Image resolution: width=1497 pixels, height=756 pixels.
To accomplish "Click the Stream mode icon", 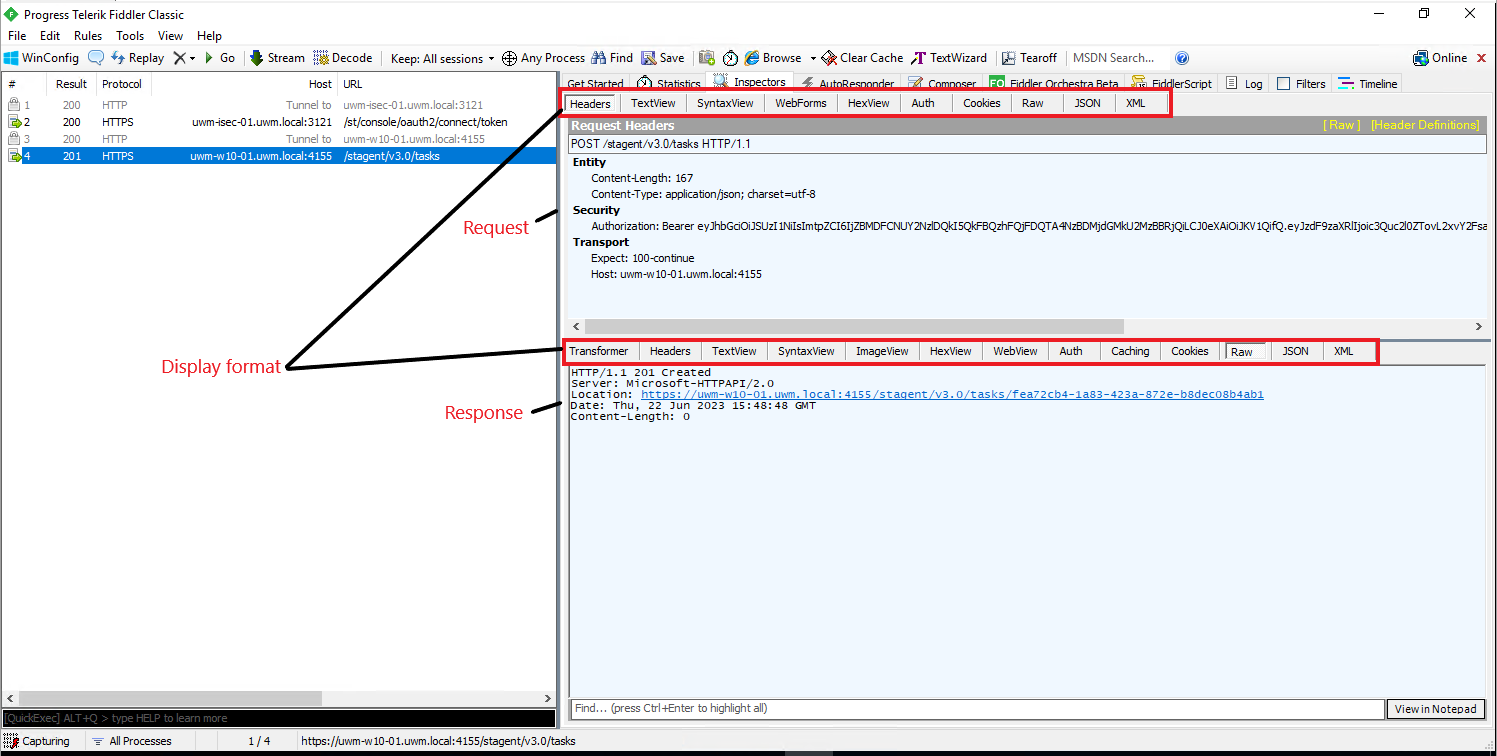I will [x=256, y=58].
